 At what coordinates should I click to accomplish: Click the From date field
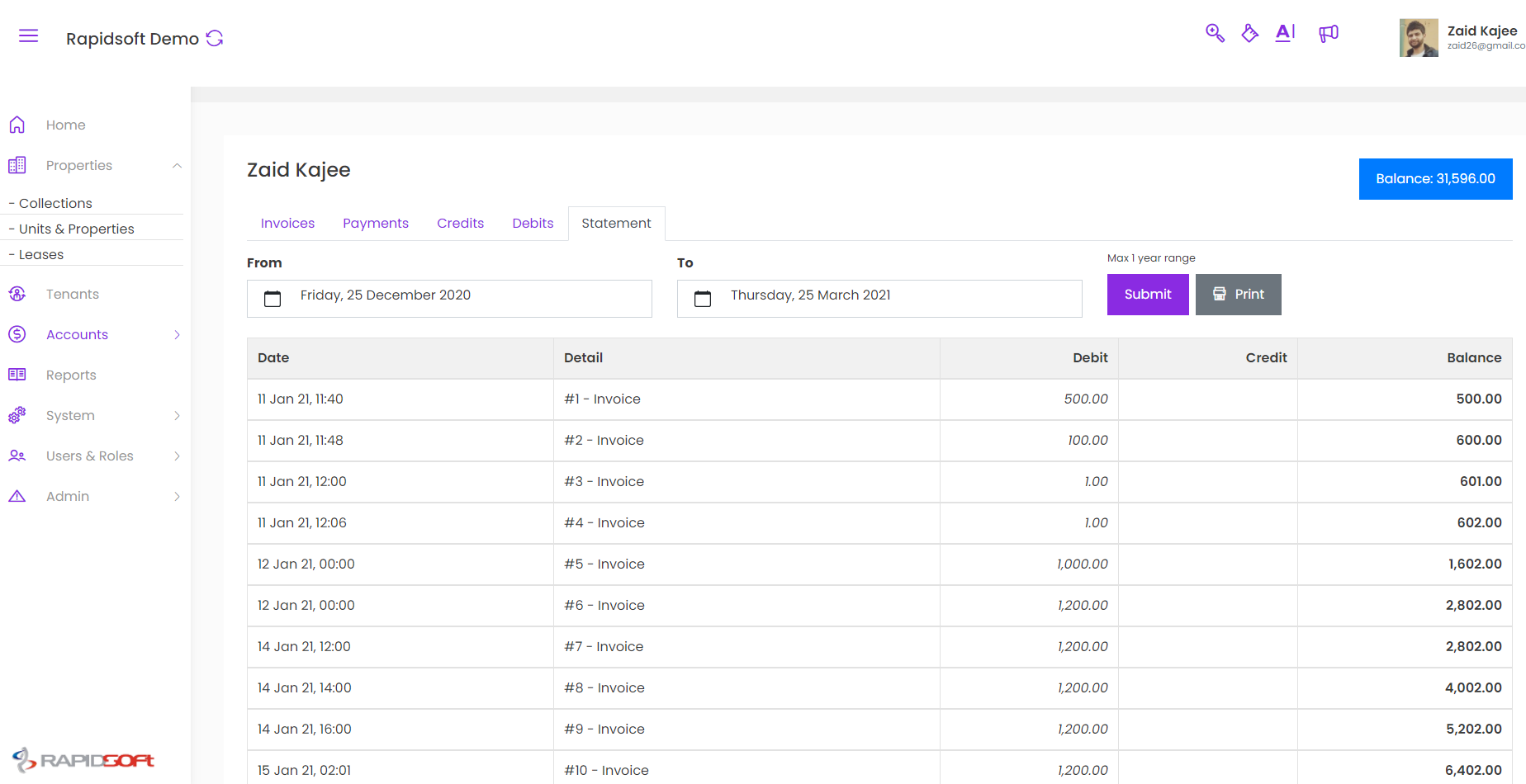(449, 299)
